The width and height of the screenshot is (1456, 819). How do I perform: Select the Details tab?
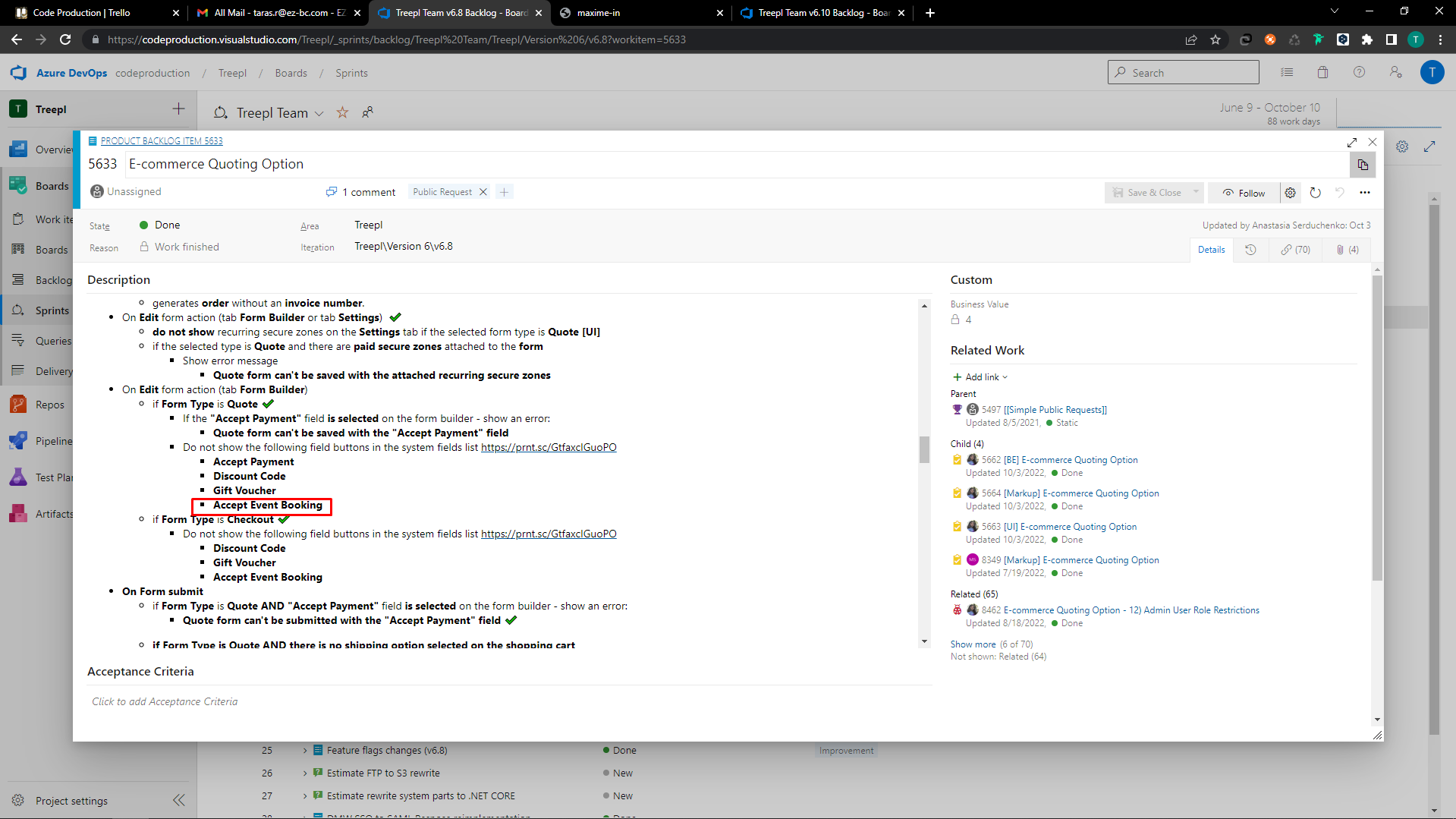click(x=1211, y=250)
